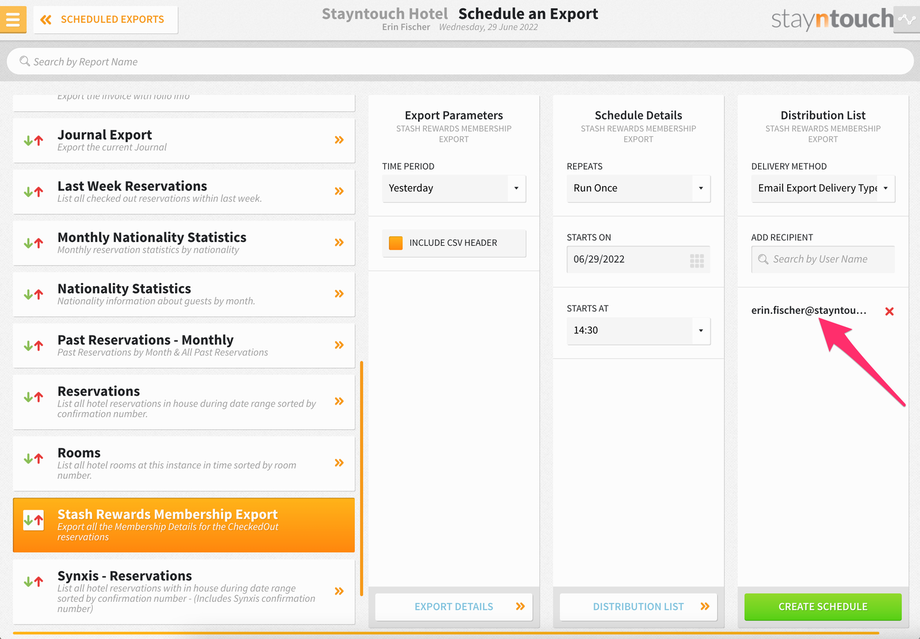Viewport: 920px width, 639px height.
Task: Select Past Reservations - Monthly title
Action: tap(146, 340)
